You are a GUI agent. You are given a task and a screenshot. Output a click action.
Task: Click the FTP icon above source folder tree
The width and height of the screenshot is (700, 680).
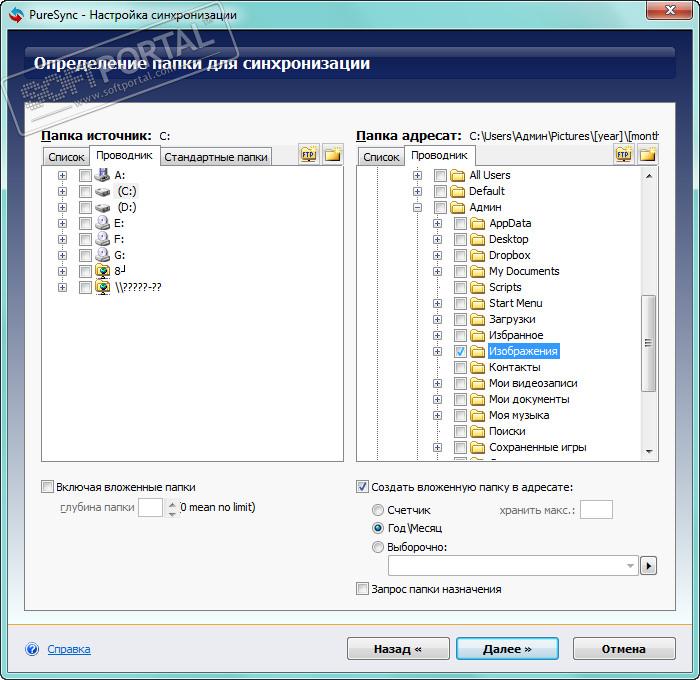(x=309, y=155)
